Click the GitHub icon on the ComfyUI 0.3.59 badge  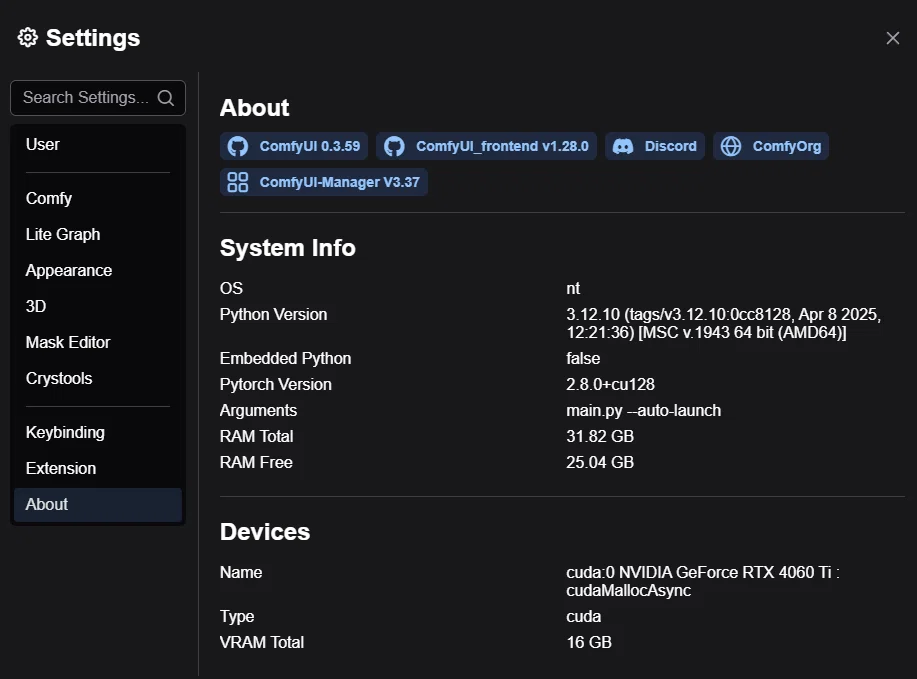237,146
